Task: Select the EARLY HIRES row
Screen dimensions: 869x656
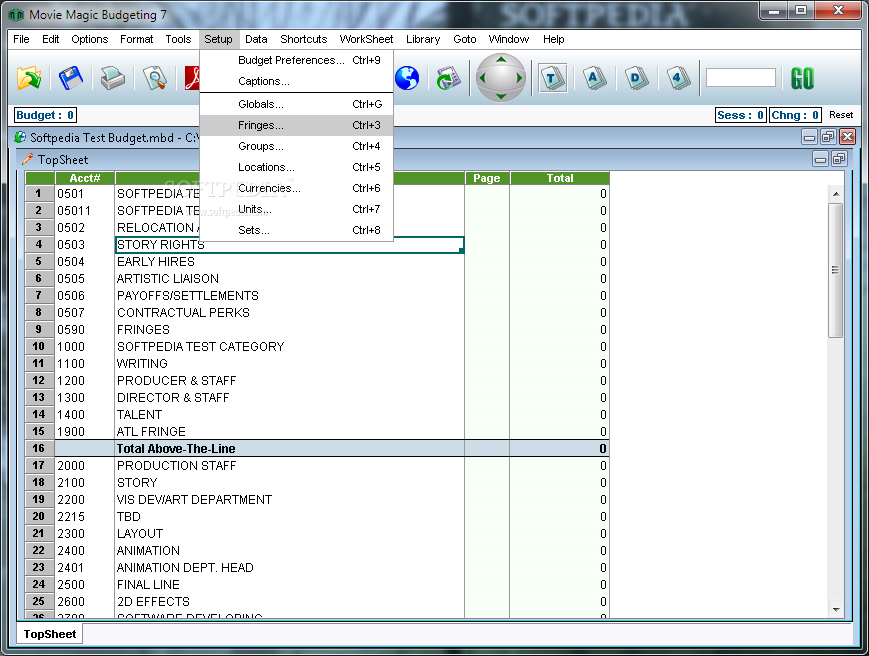Action: pos(317,262)
